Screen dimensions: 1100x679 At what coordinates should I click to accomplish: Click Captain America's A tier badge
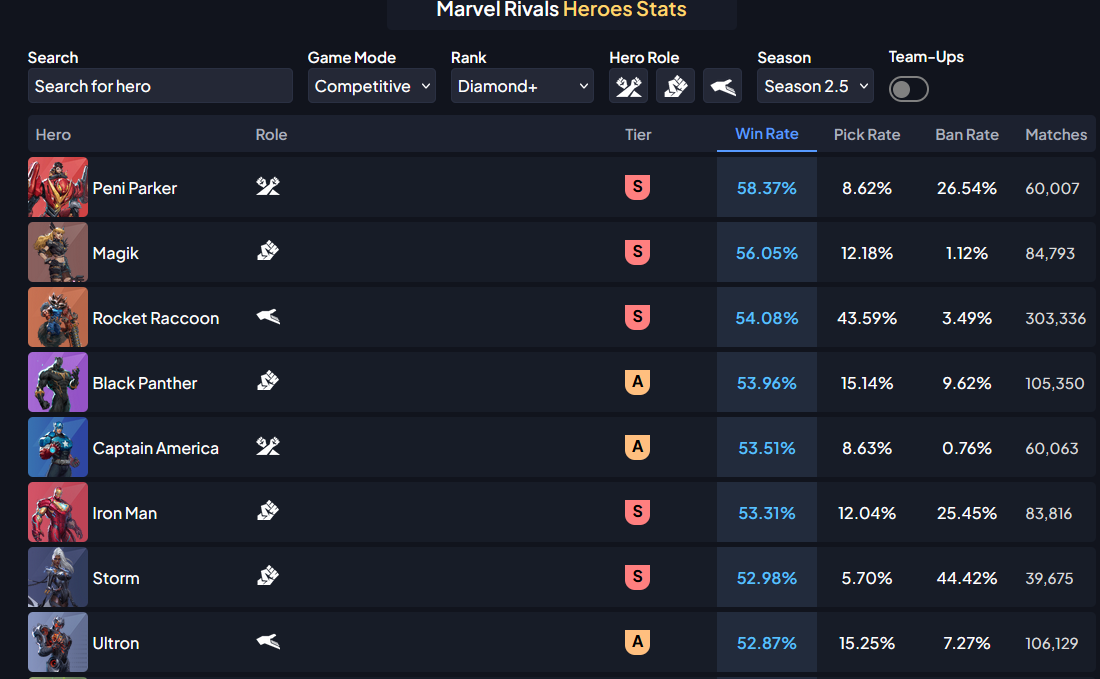[x=638, y=446]
